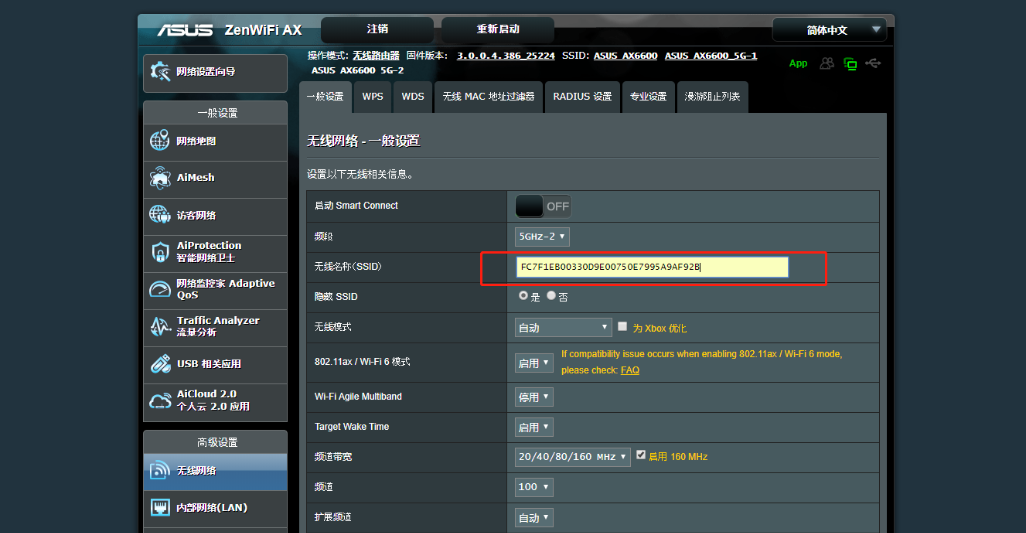Click the guest network globe icon
1026x533 pixels.
coord(160,215)
